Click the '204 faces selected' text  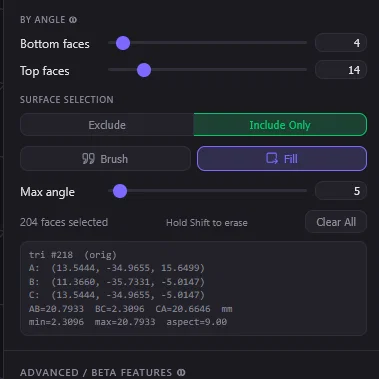[x=64, y=222]
